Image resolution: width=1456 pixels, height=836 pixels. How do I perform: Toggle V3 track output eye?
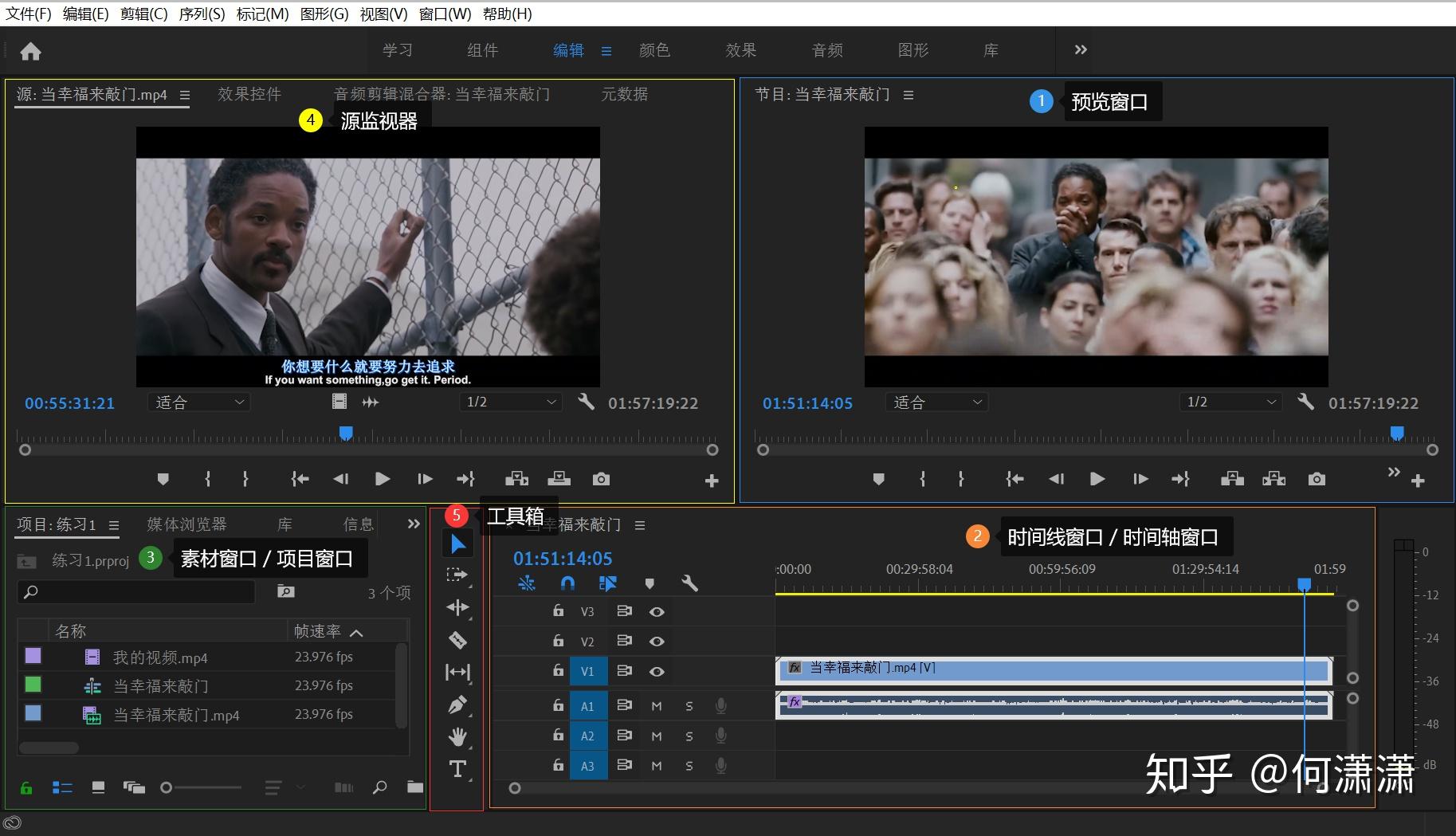coord(657,612)
